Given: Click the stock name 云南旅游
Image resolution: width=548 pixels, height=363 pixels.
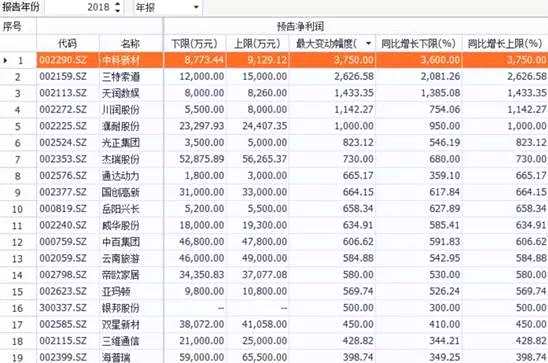Looking at the screenshot, I should tap(121, 259).
